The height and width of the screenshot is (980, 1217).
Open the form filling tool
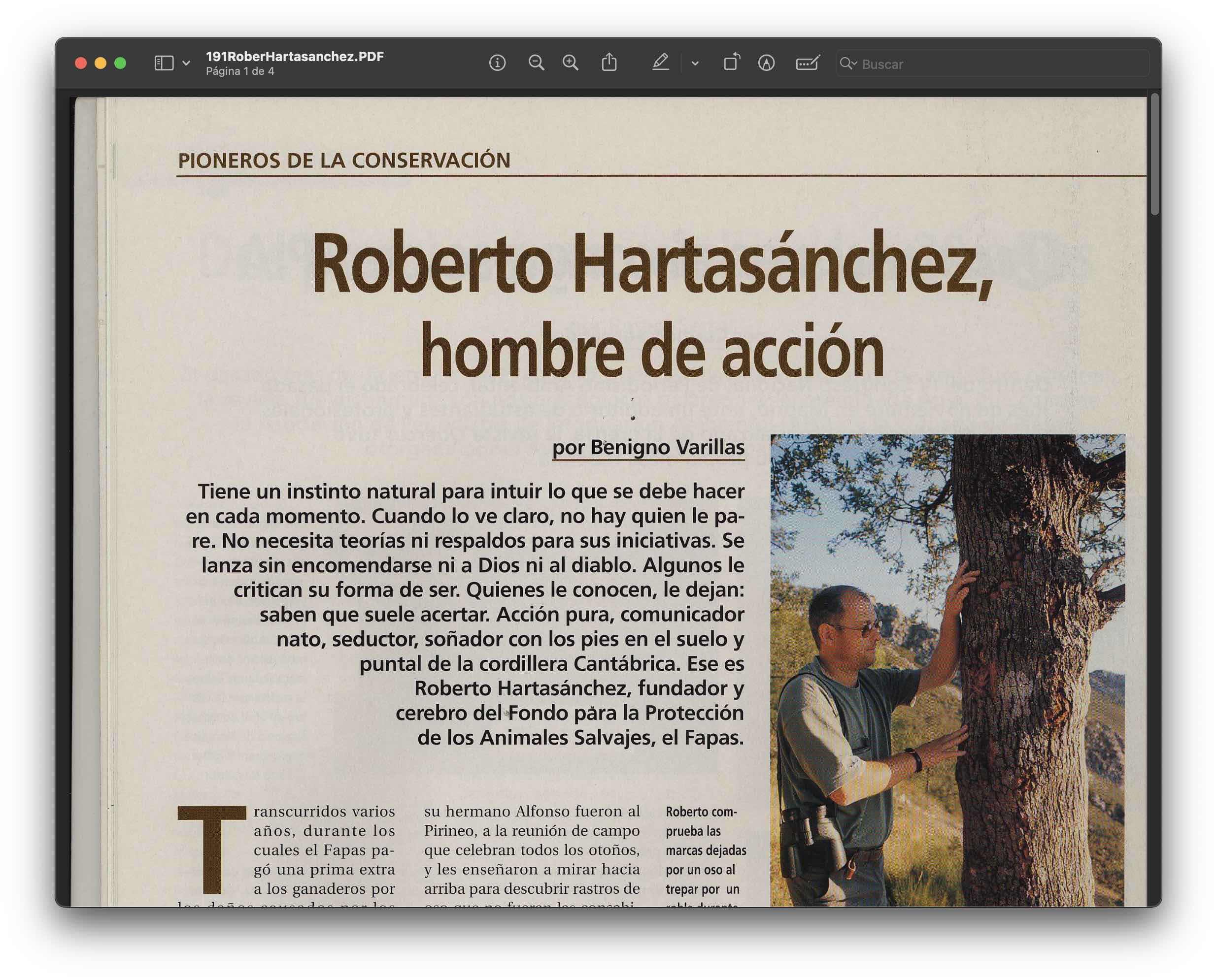[808, 63]
